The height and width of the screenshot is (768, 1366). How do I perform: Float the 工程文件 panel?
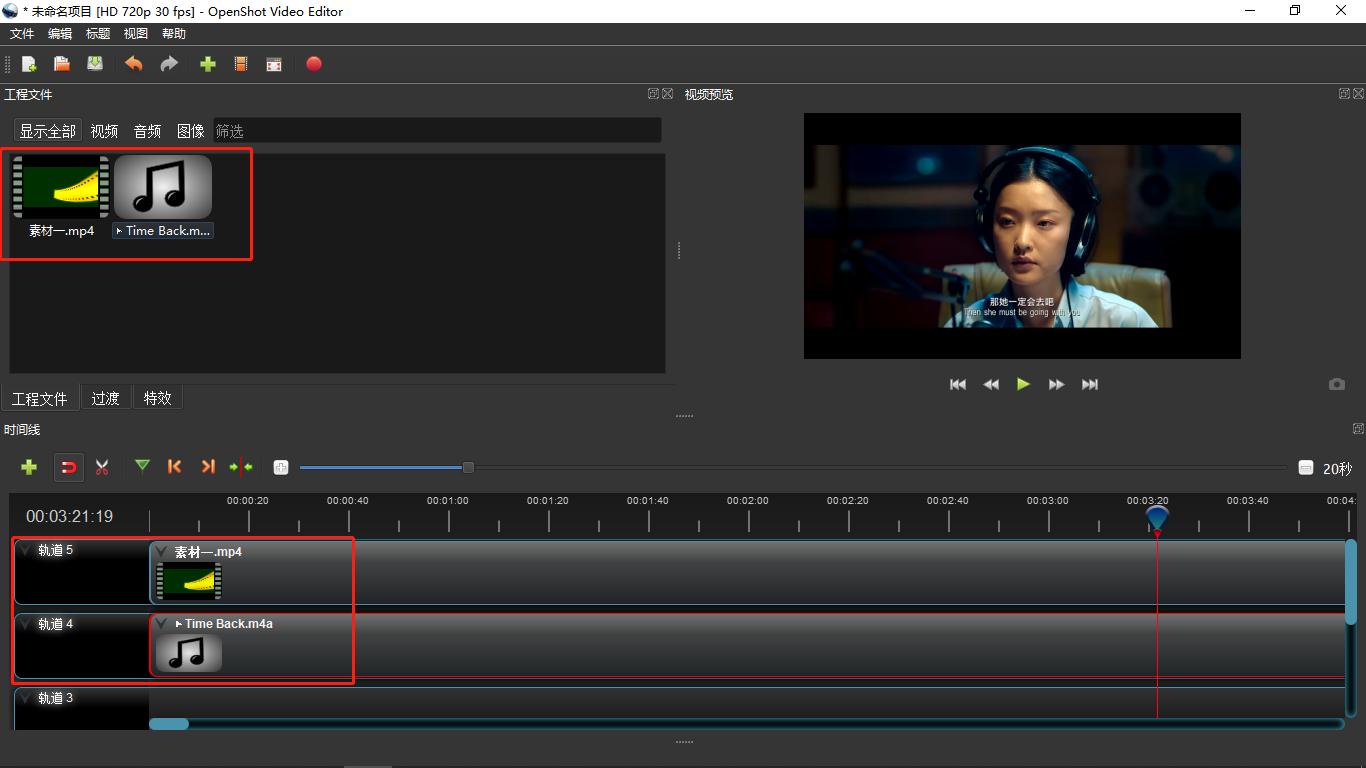point(653,94)
